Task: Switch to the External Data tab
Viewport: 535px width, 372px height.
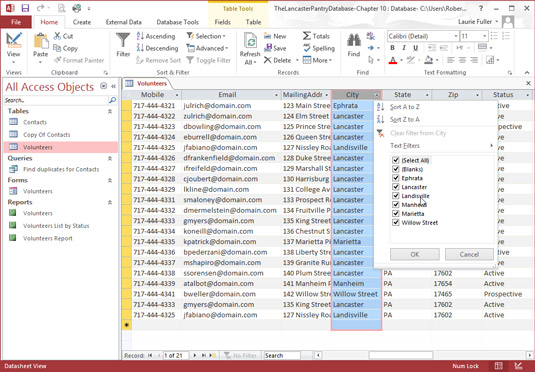Action: (x=124, y=22)
